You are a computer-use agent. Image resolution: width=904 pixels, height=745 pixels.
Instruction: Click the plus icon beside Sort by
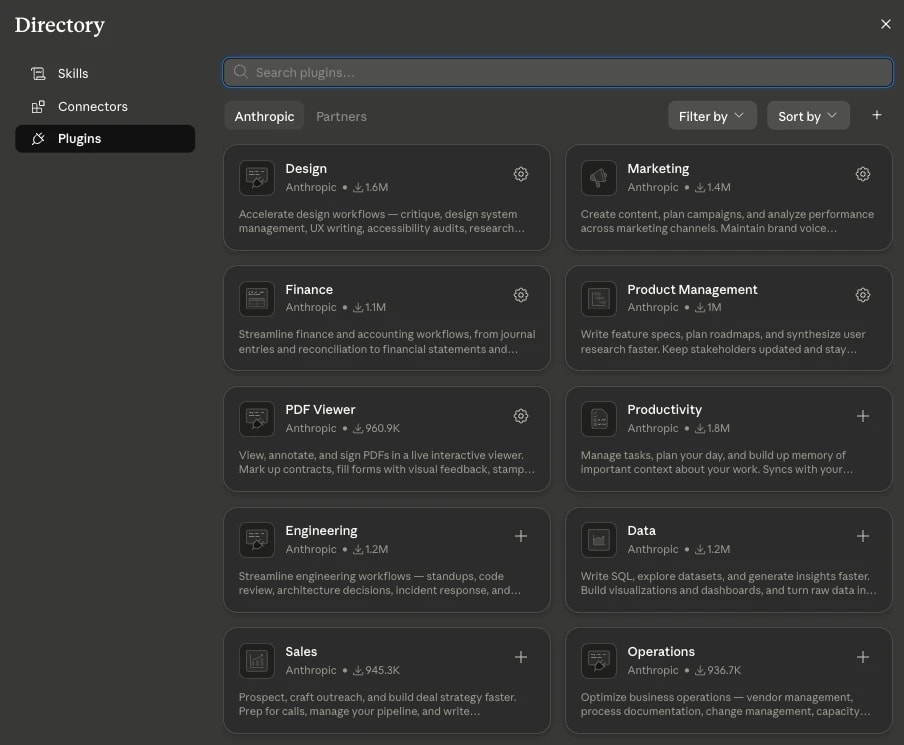(x=876, y=115)
